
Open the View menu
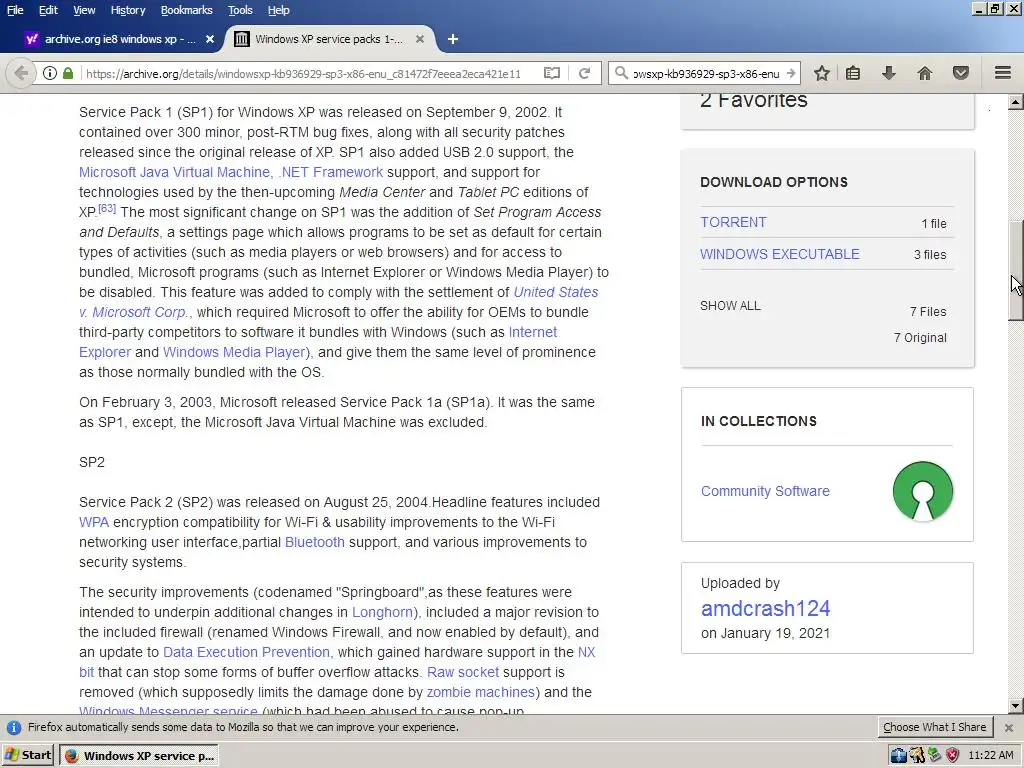(x=84, y=10)
